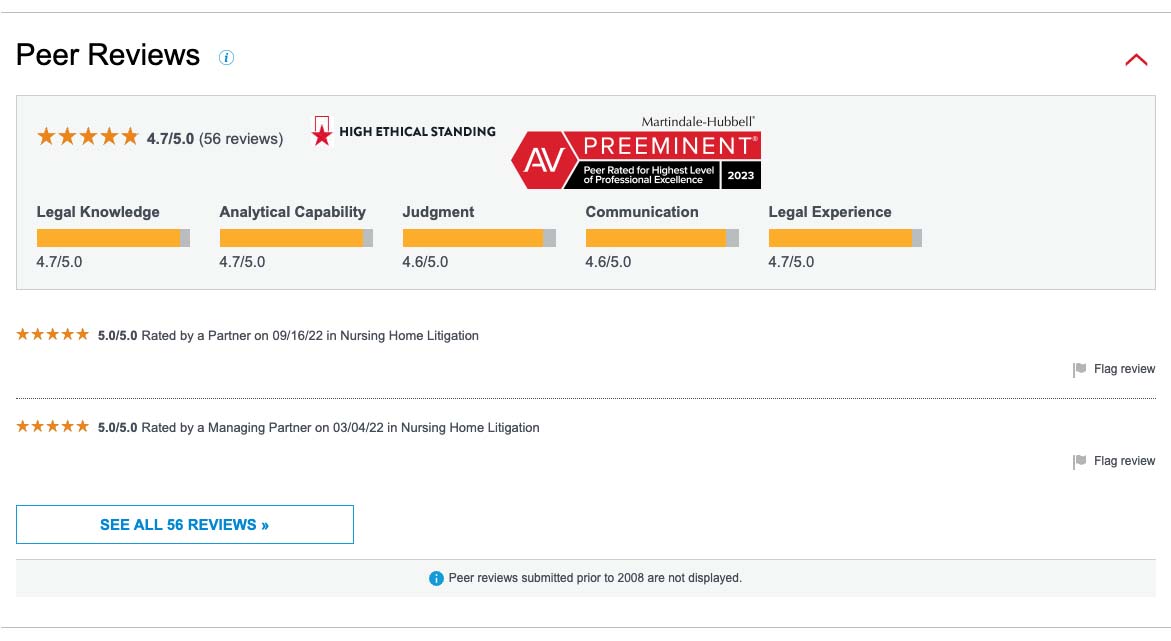Click stars of the 09/16/22 review
1171x641 pixels.
53,335
